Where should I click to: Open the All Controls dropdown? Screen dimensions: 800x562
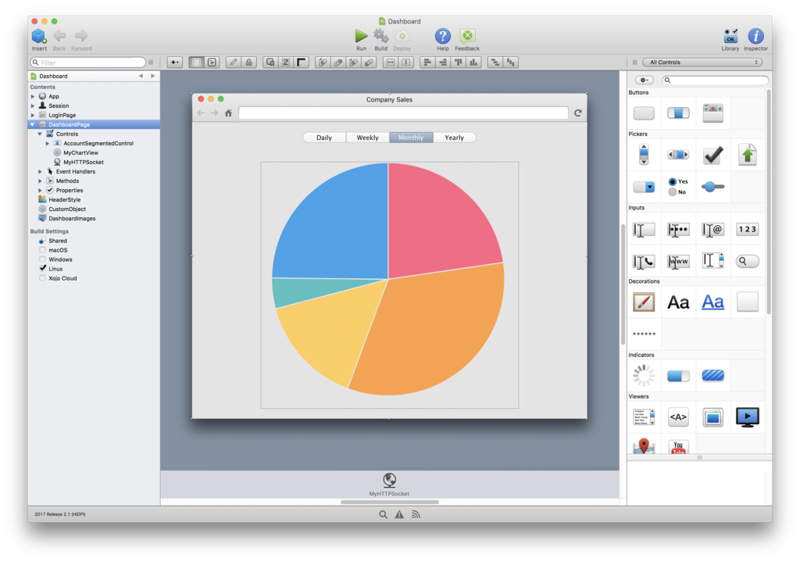pos(702,62)
